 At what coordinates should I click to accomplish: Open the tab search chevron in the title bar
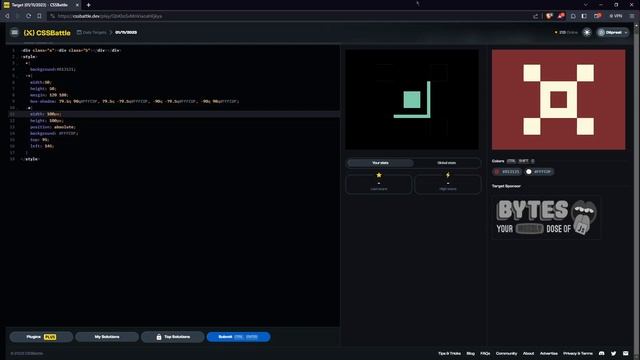tap(586, 5)
